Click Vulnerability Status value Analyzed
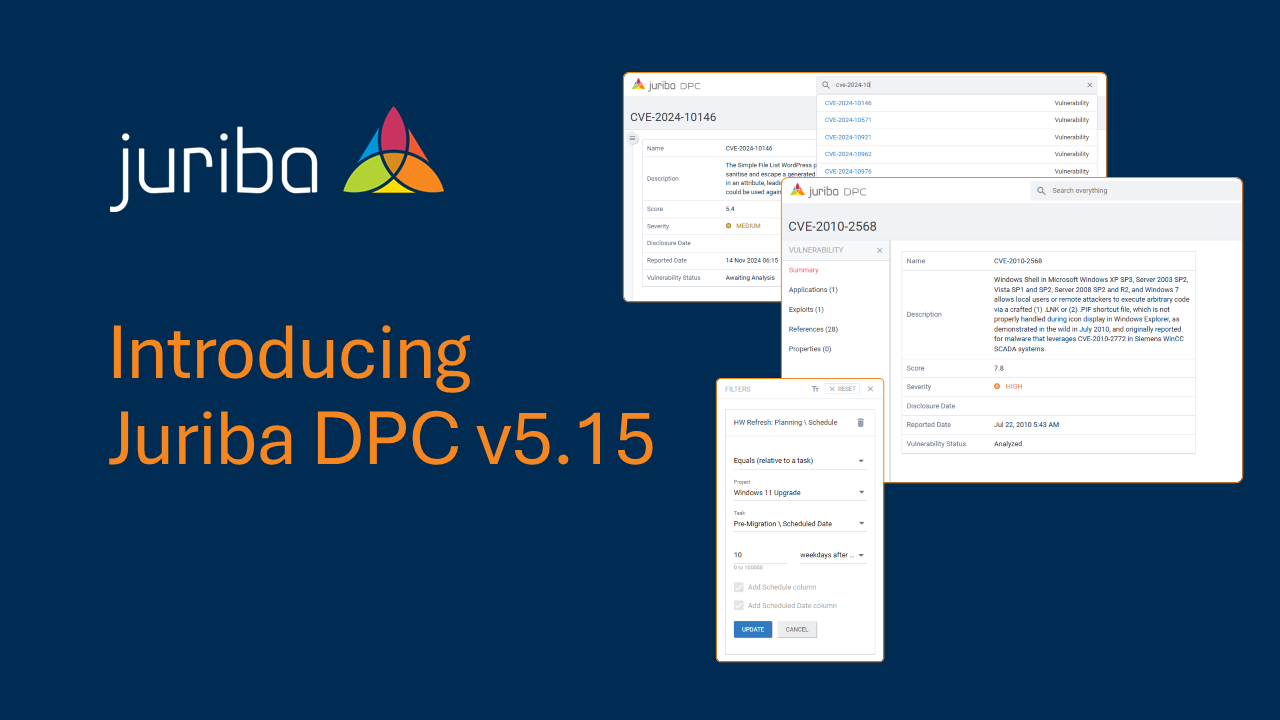Screen dimensions: 1280x720 (x=1008, y=443)
